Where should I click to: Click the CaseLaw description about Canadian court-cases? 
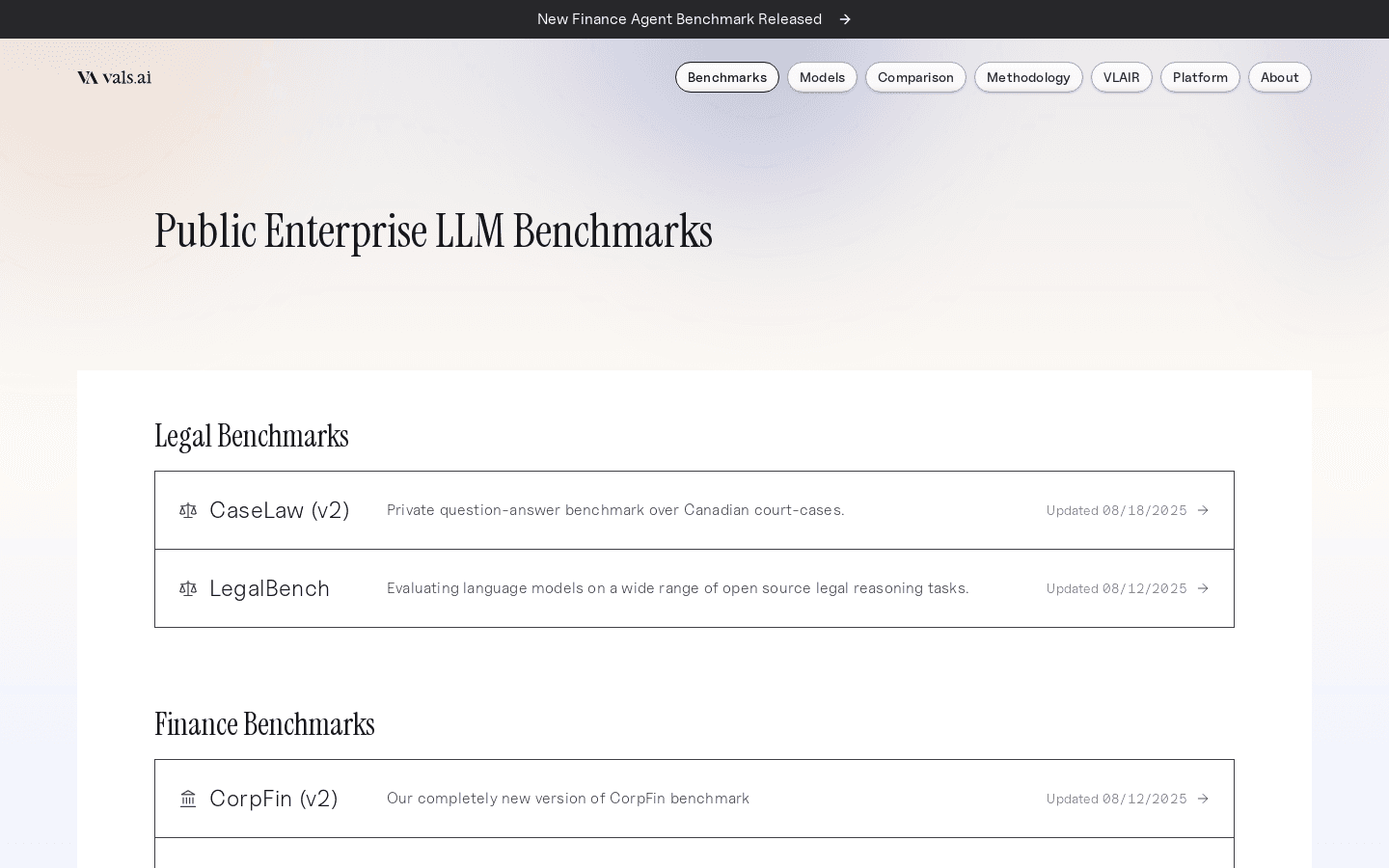tap(615, 510)
